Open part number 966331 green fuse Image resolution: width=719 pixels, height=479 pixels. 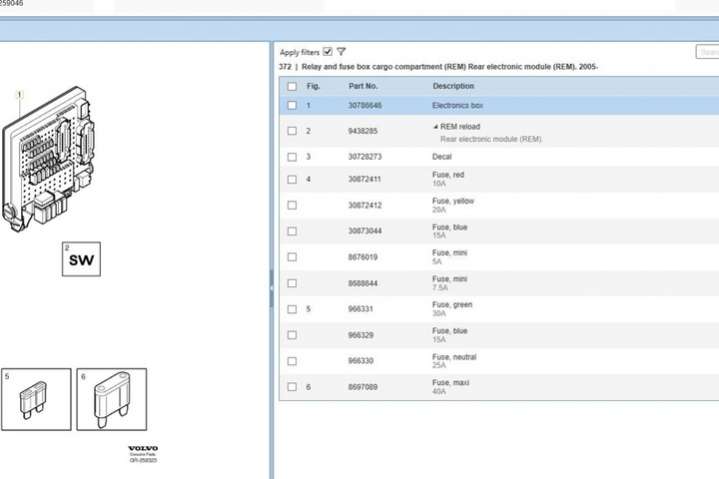click(360, 310)
